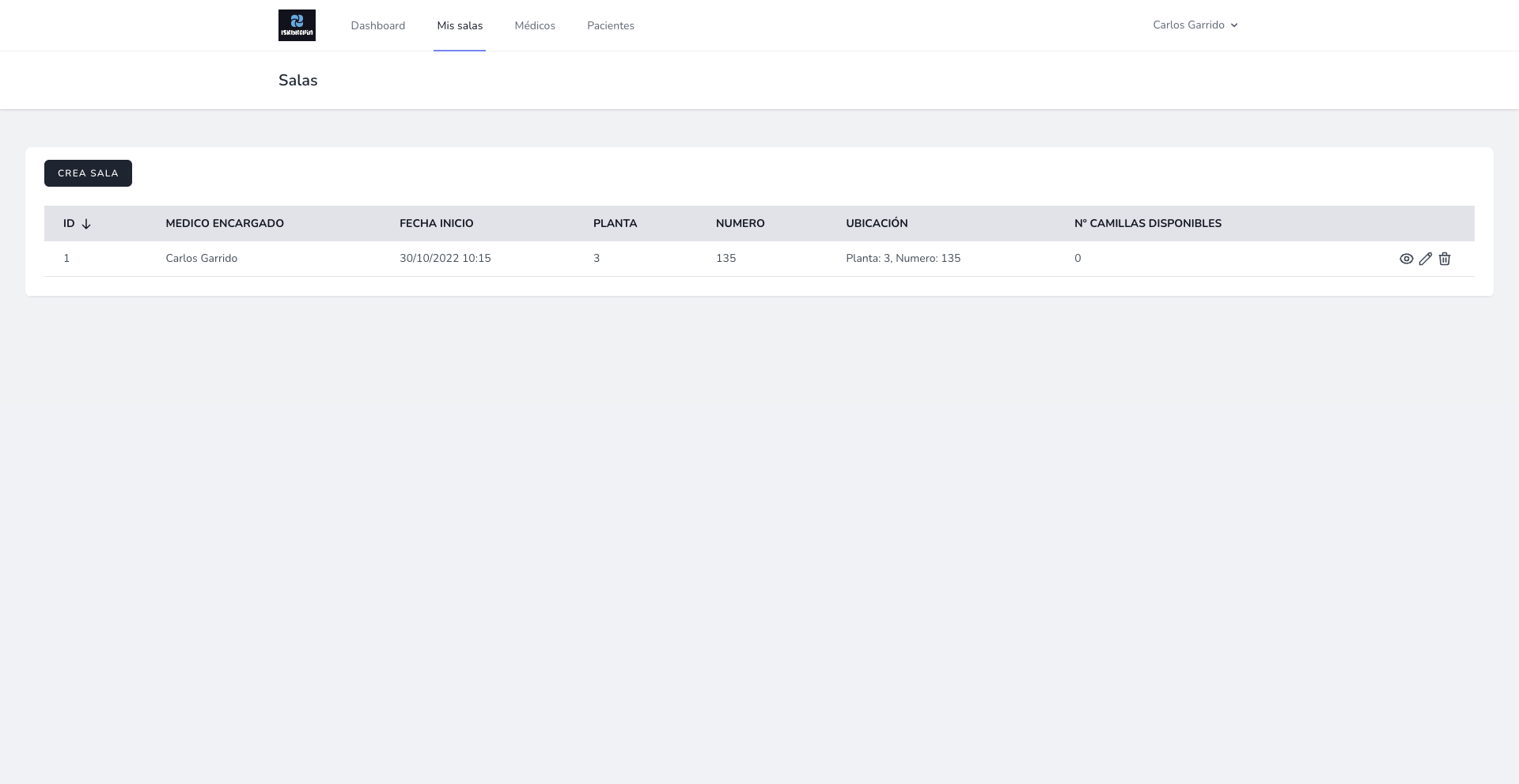Screen dimensions: 1519x784
Task: Click the FECHA INICIO column header
Action: click(436, 223)
